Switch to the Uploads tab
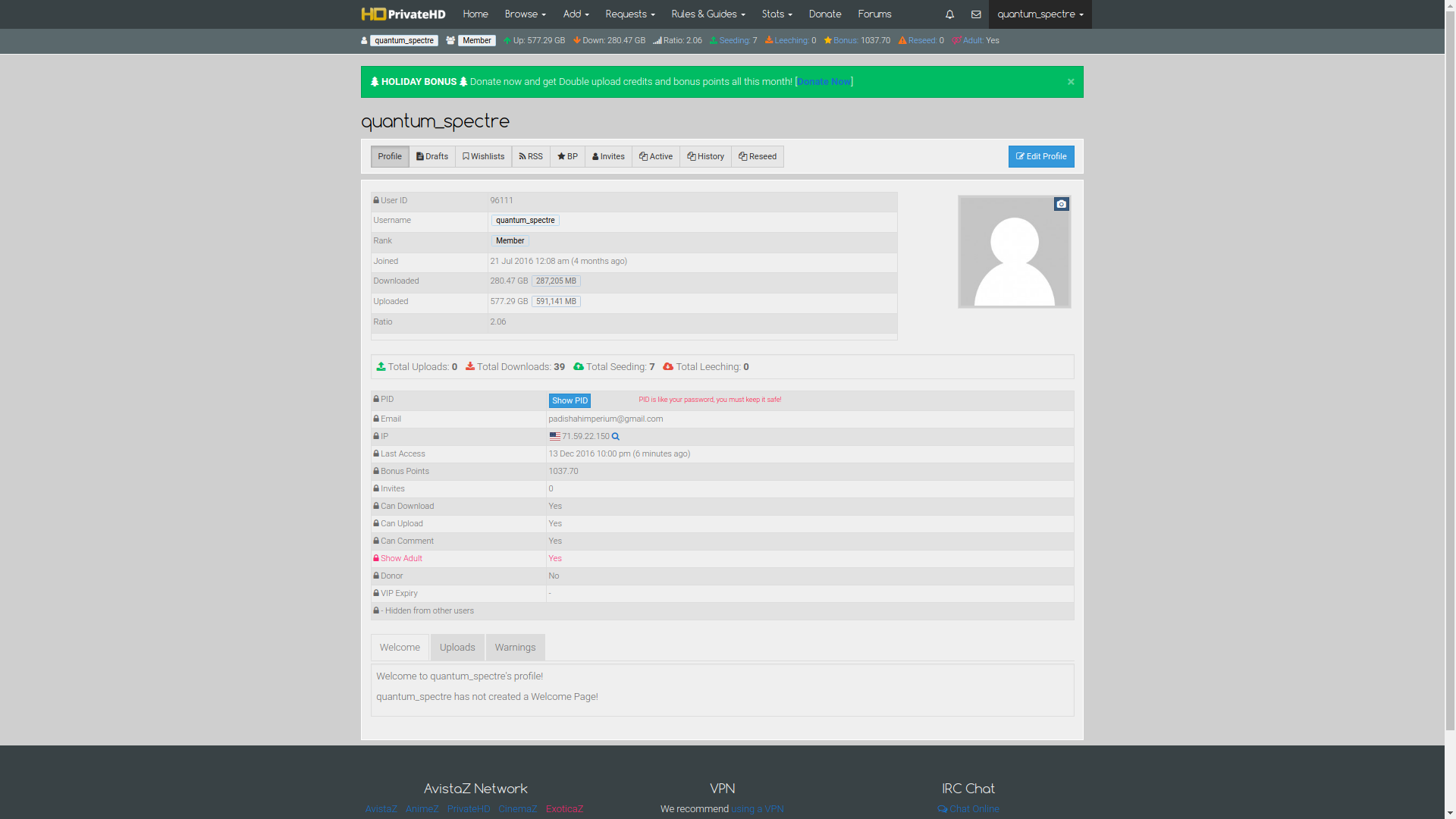The height and width of the screenshot is (819, 1456). pyautogui.click(x=457, y=648)
